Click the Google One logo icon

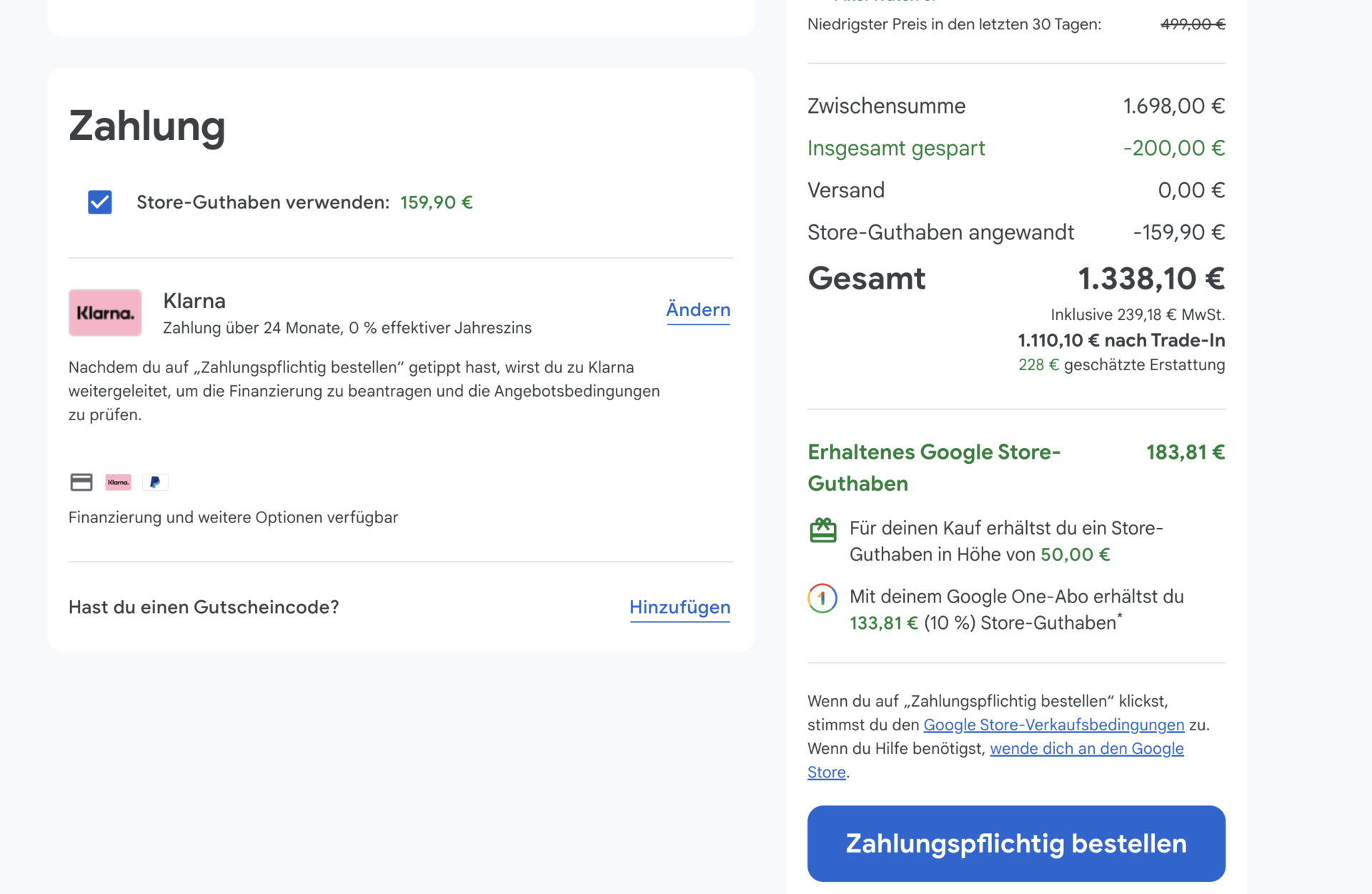tap(822, 598)
